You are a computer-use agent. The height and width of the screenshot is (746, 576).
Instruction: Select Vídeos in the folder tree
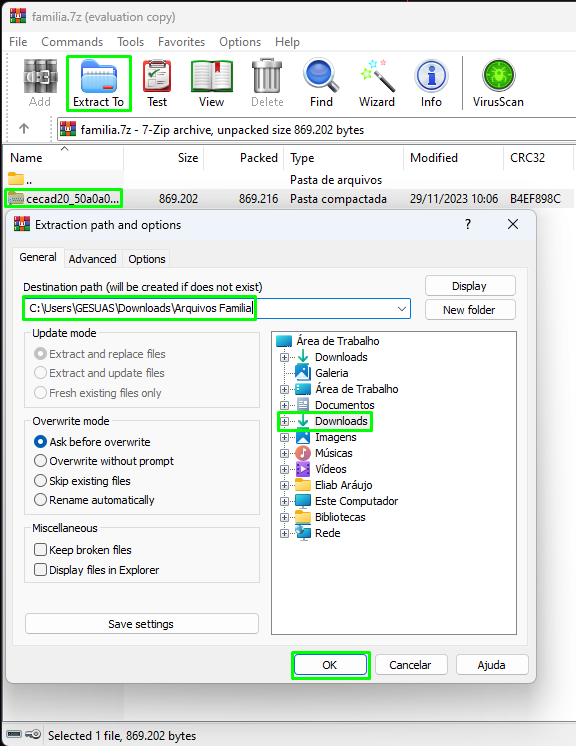click(331, 469)
